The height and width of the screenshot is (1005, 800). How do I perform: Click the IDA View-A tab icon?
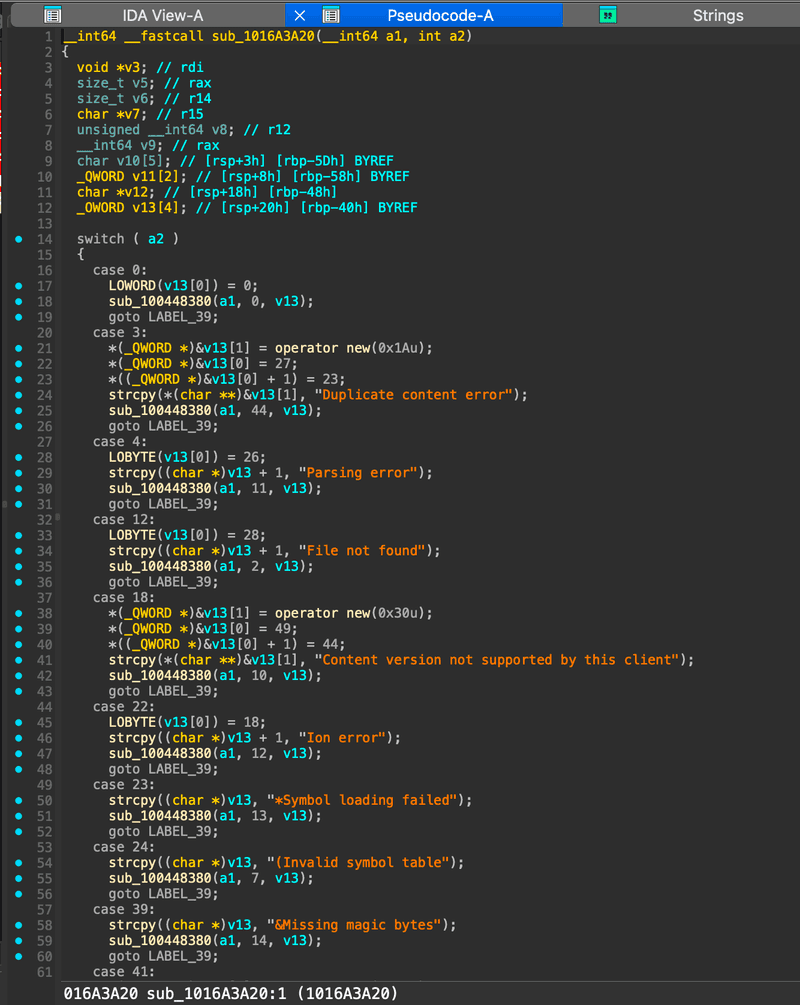coord(53,15)
